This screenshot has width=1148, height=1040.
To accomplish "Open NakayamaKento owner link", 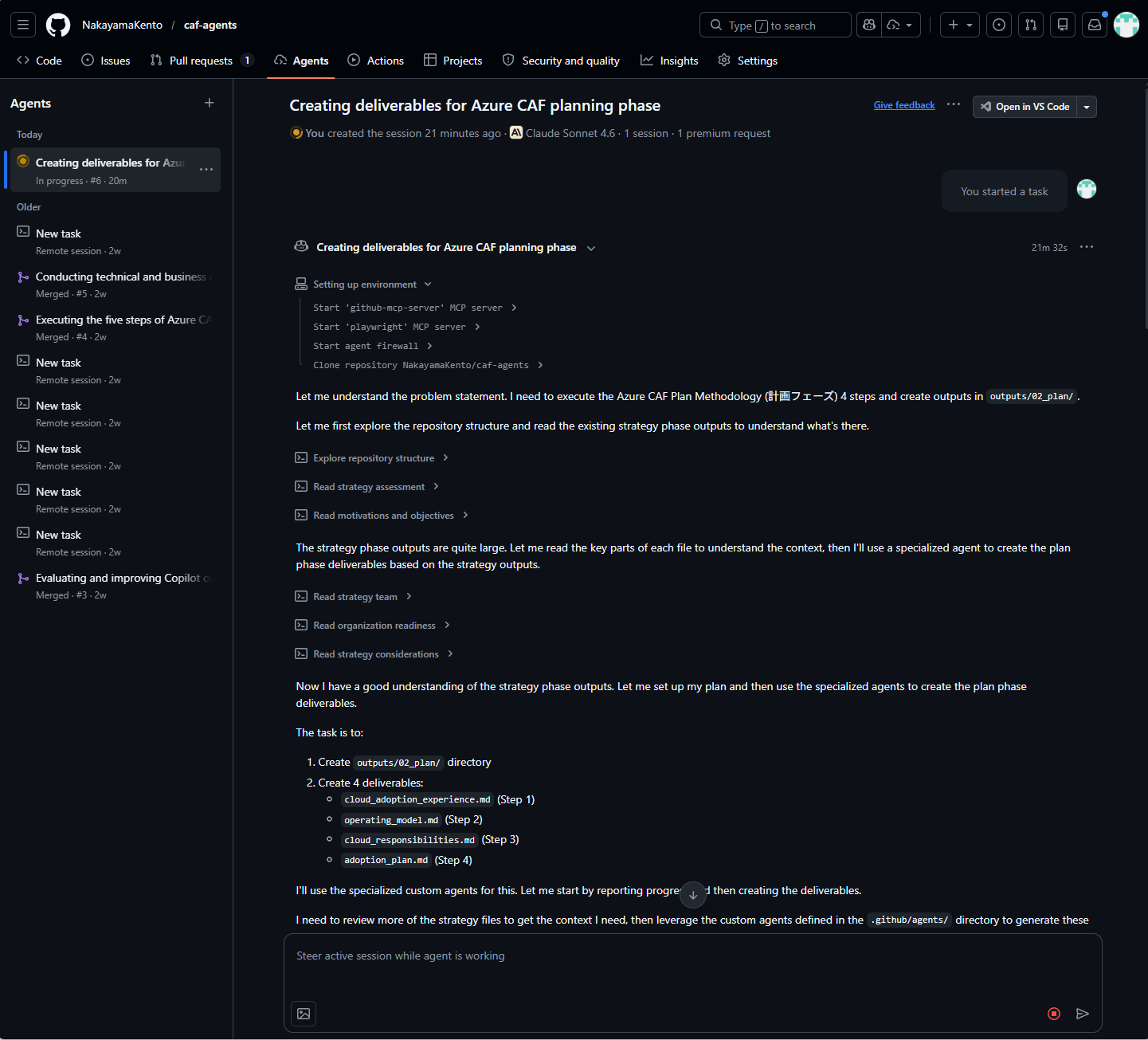I will 122,25.
